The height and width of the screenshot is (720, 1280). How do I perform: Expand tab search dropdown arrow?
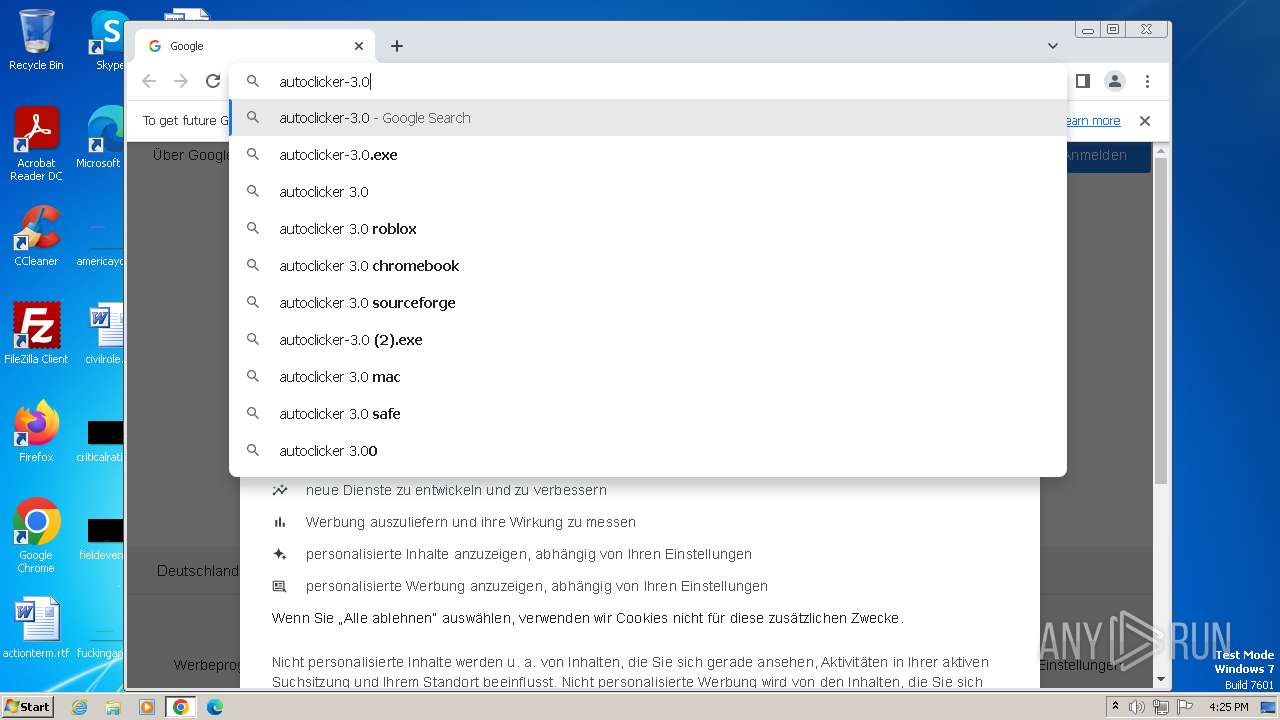coord(1052,46)
